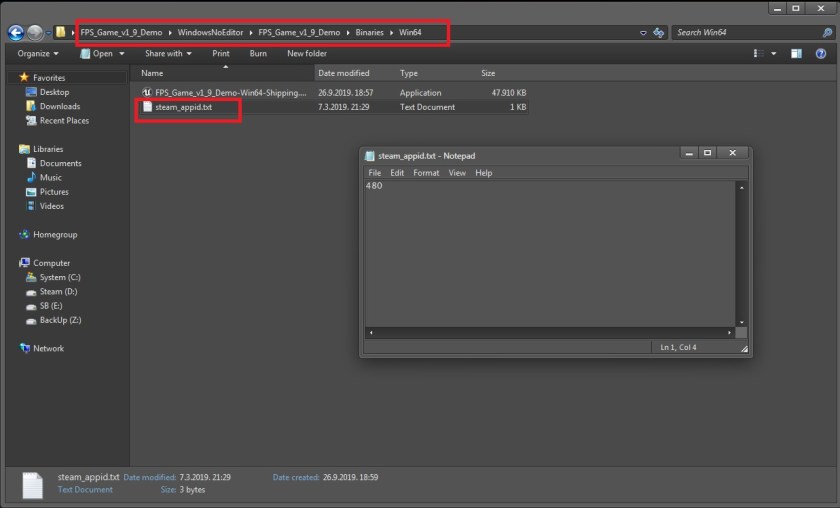Click the preview pane toggle icon
This screenshot has width=840, height=508.
795,53
